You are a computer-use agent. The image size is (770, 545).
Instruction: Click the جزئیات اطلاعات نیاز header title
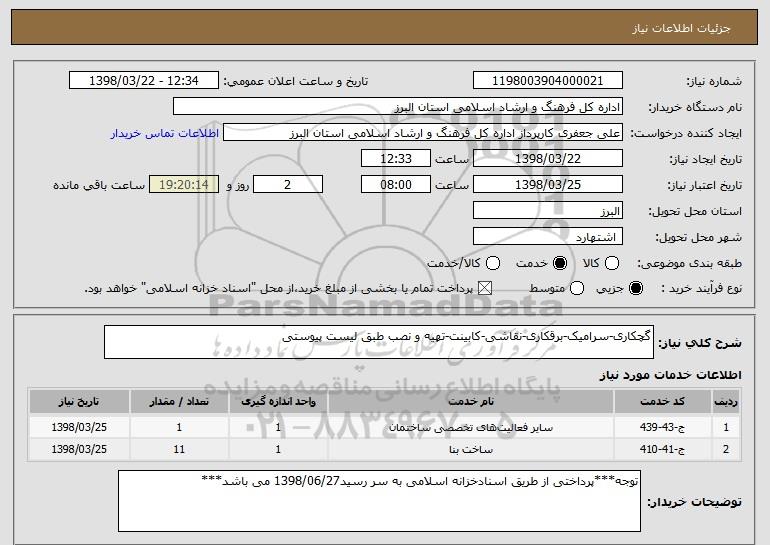[x=681, y=28]
